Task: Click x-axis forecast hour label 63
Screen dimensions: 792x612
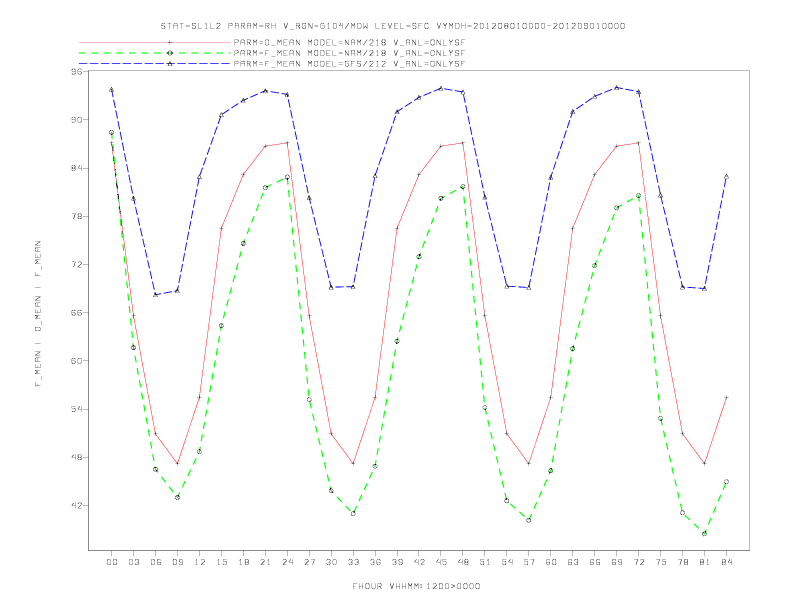Action: click(x=573, y=562)
